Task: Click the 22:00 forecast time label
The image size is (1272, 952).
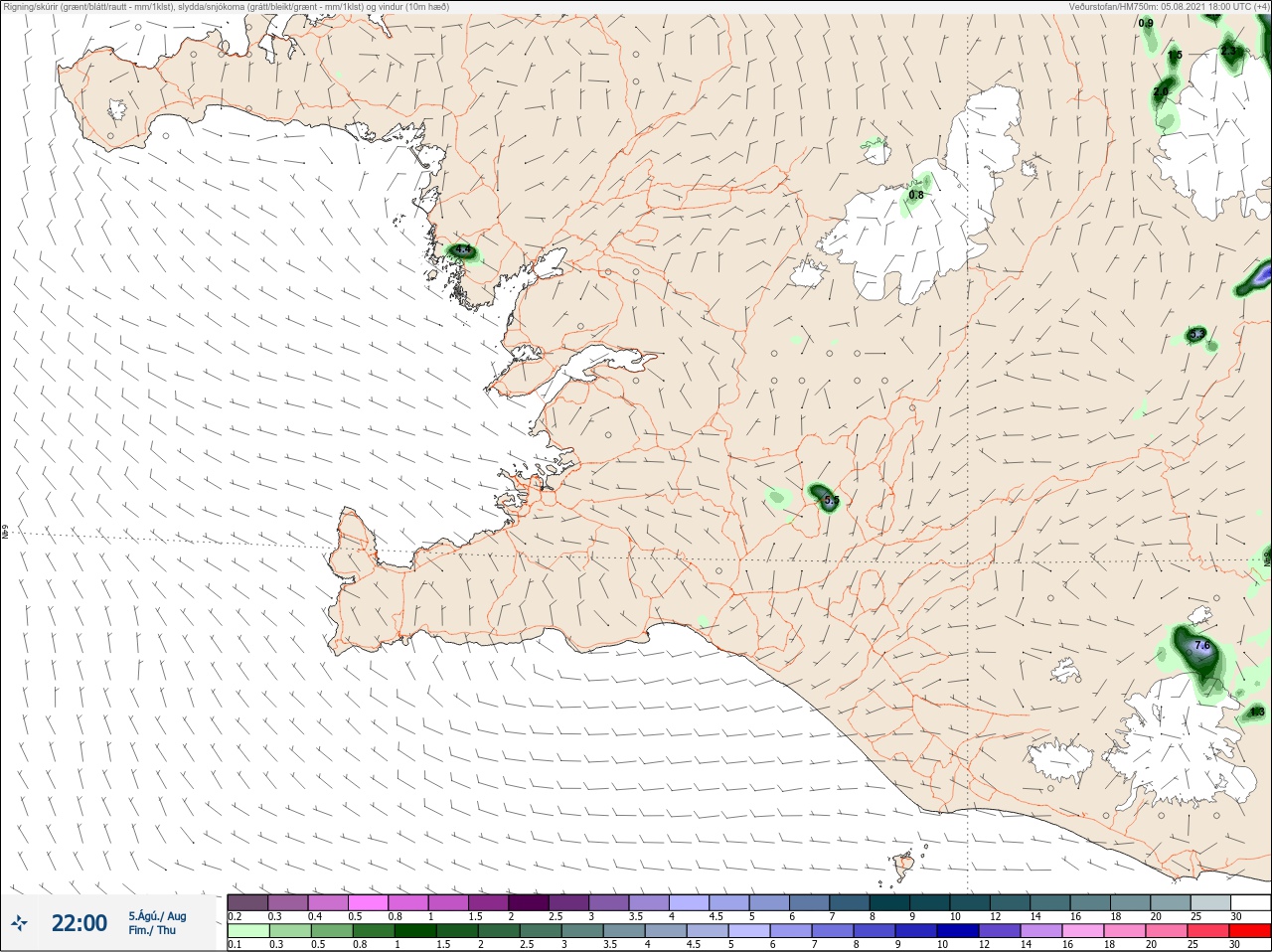Action: pos(79,923)
